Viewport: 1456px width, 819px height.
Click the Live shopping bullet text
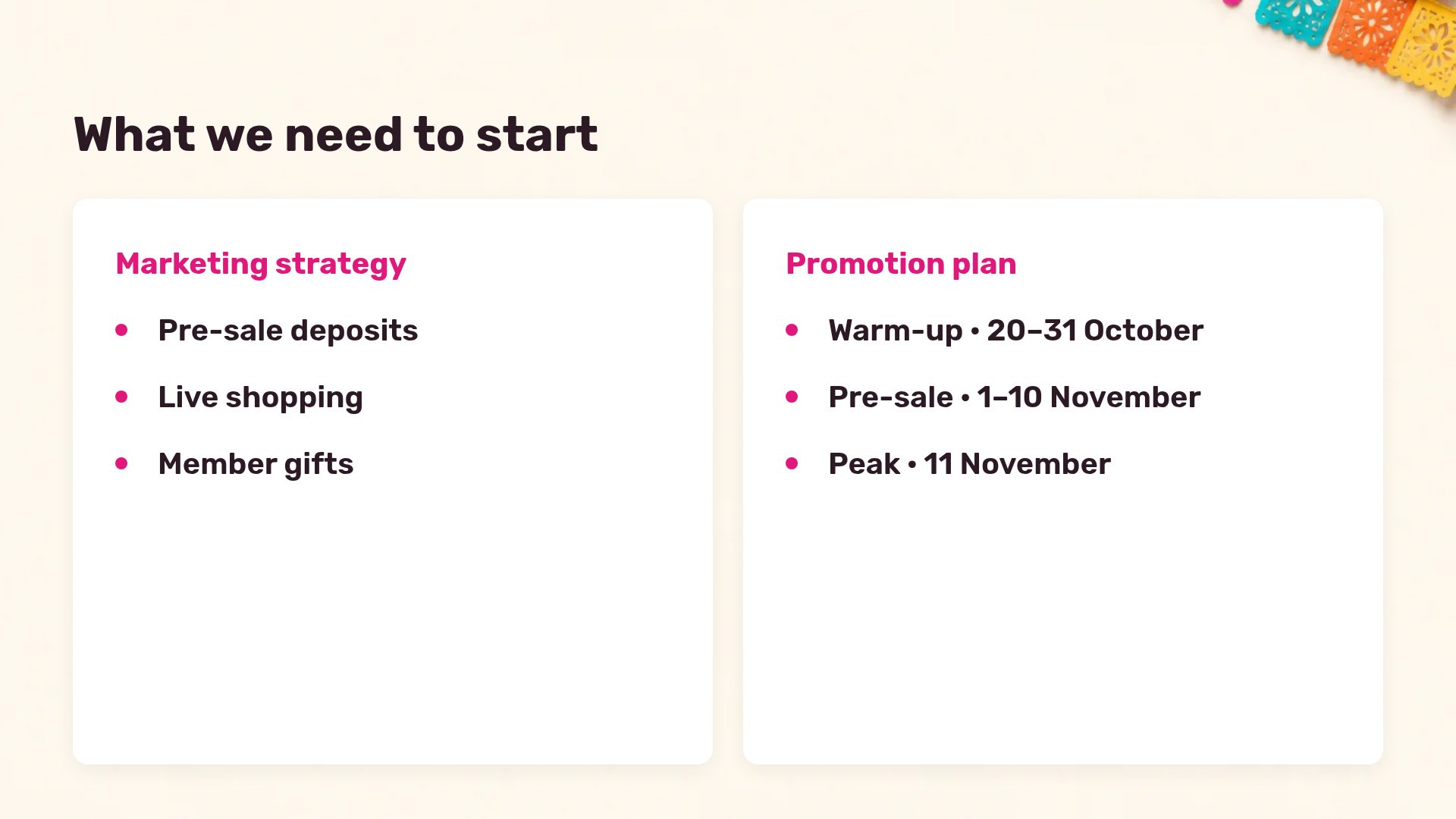(260, 397)
